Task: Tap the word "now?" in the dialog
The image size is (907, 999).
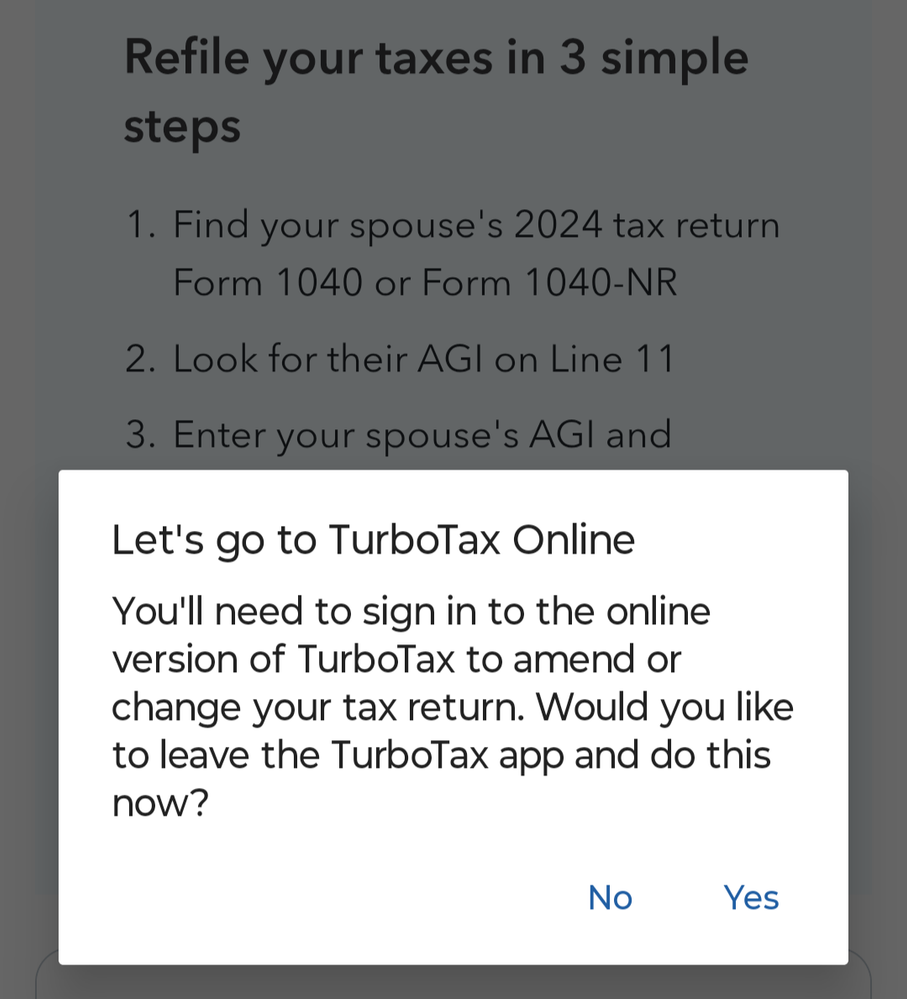Action: tap(160, 803)
